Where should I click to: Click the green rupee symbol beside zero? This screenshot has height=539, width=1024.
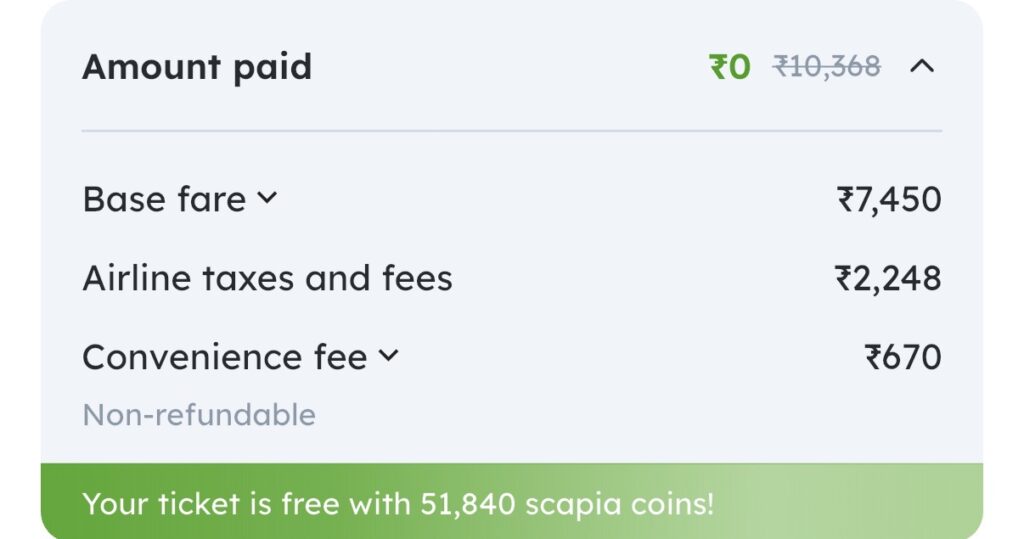point(718,67)
